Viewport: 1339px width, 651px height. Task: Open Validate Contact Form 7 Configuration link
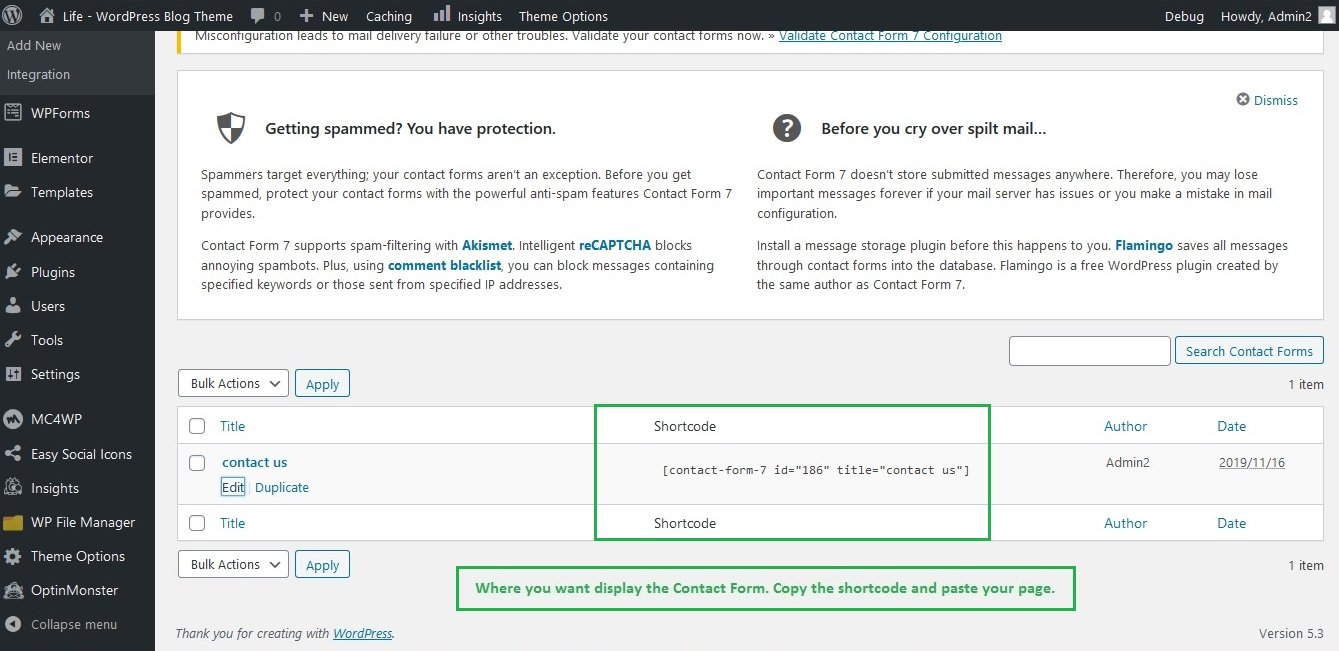pyautogui.click(x=890, y=36)
